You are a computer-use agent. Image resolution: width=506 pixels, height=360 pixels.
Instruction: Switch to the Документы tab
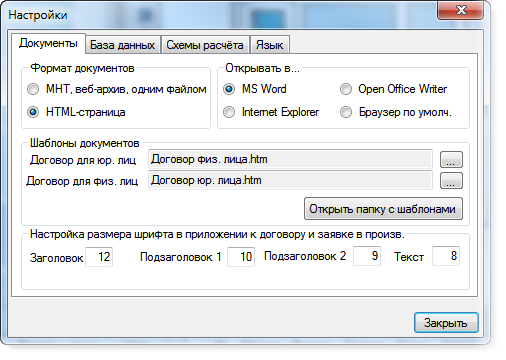coord(48,43)
